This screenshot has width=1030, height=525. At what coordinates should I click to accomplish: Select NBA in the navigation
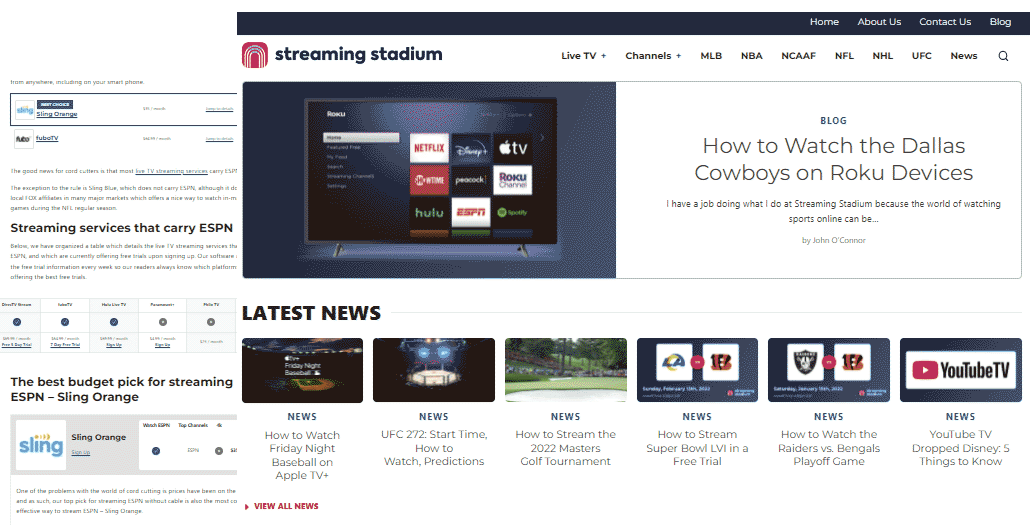[751, 56]
